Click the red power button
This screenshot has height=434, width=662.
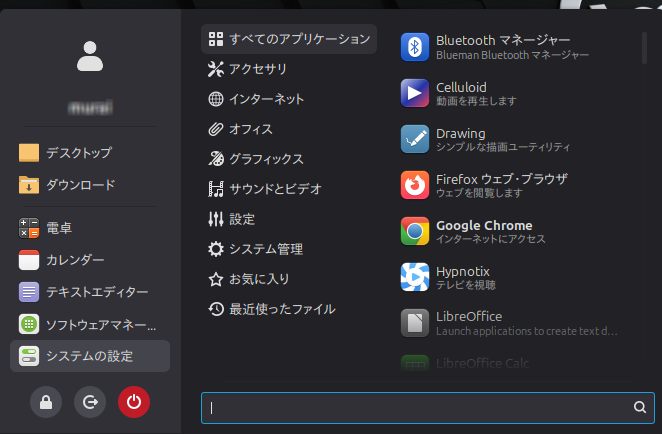[134, 402]
